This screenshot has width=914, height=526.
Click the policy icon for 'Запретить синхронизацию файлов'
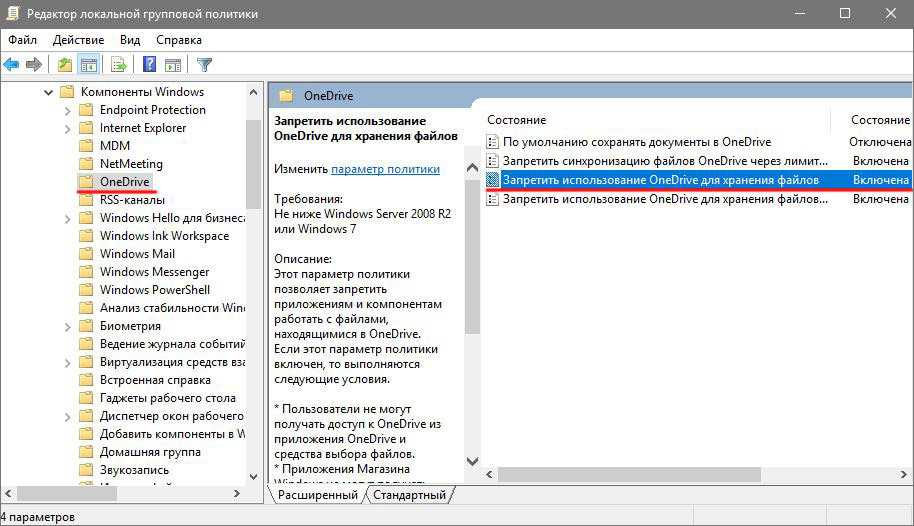tap(493, 160)
